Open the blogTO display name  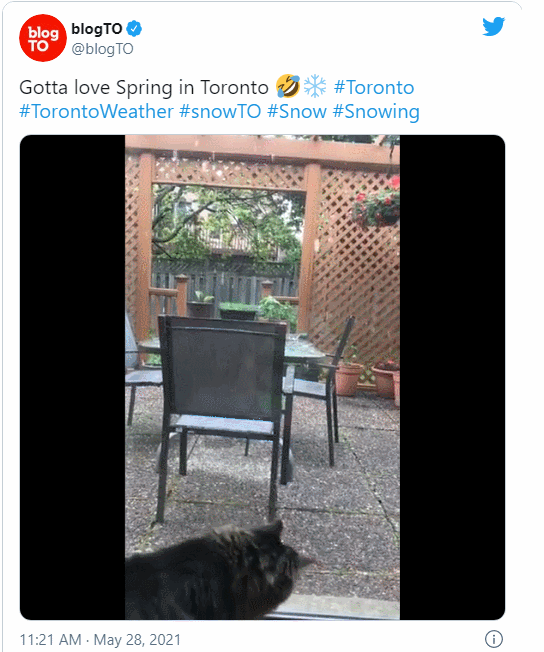[x=97, y=29]
